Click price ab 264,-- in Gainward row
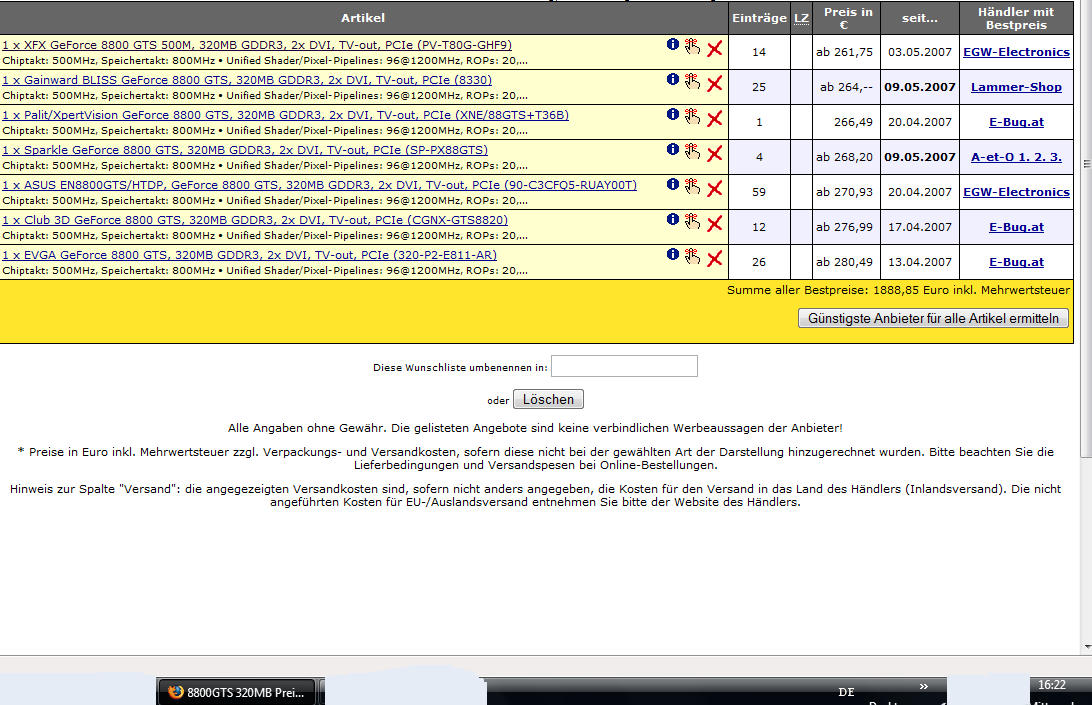Viewport: 1092px width, 705px height. [846, 87]
